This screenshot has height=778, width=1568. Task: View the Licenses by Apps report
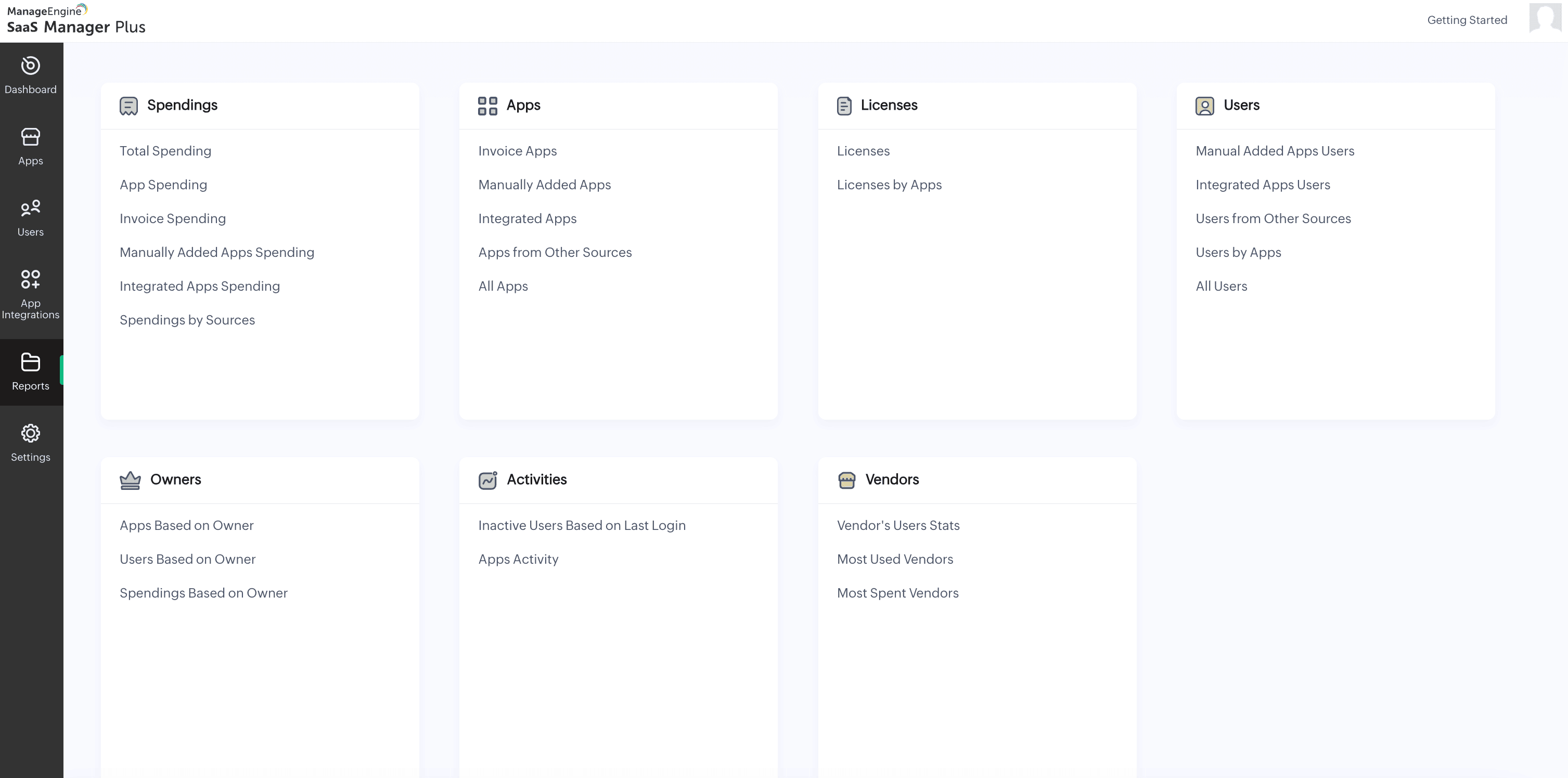coord(889,184)
